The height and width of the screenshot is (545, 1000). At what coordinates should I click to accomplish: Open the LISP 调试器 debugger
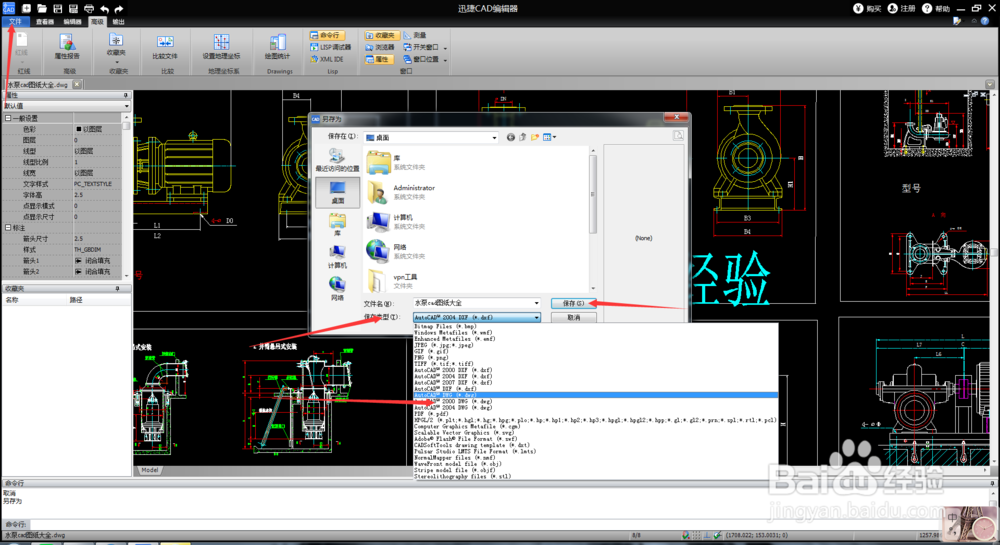[330, 47]
